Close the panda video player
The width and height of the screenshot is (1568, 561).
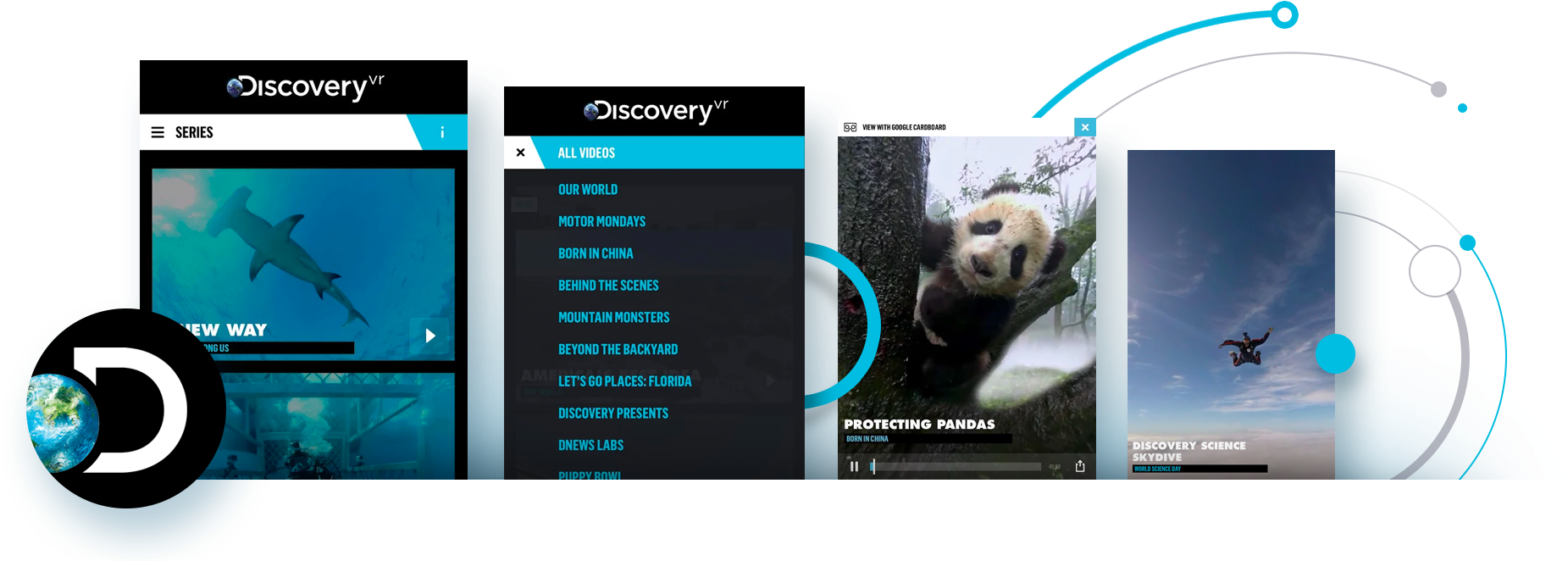[1084, 127]
